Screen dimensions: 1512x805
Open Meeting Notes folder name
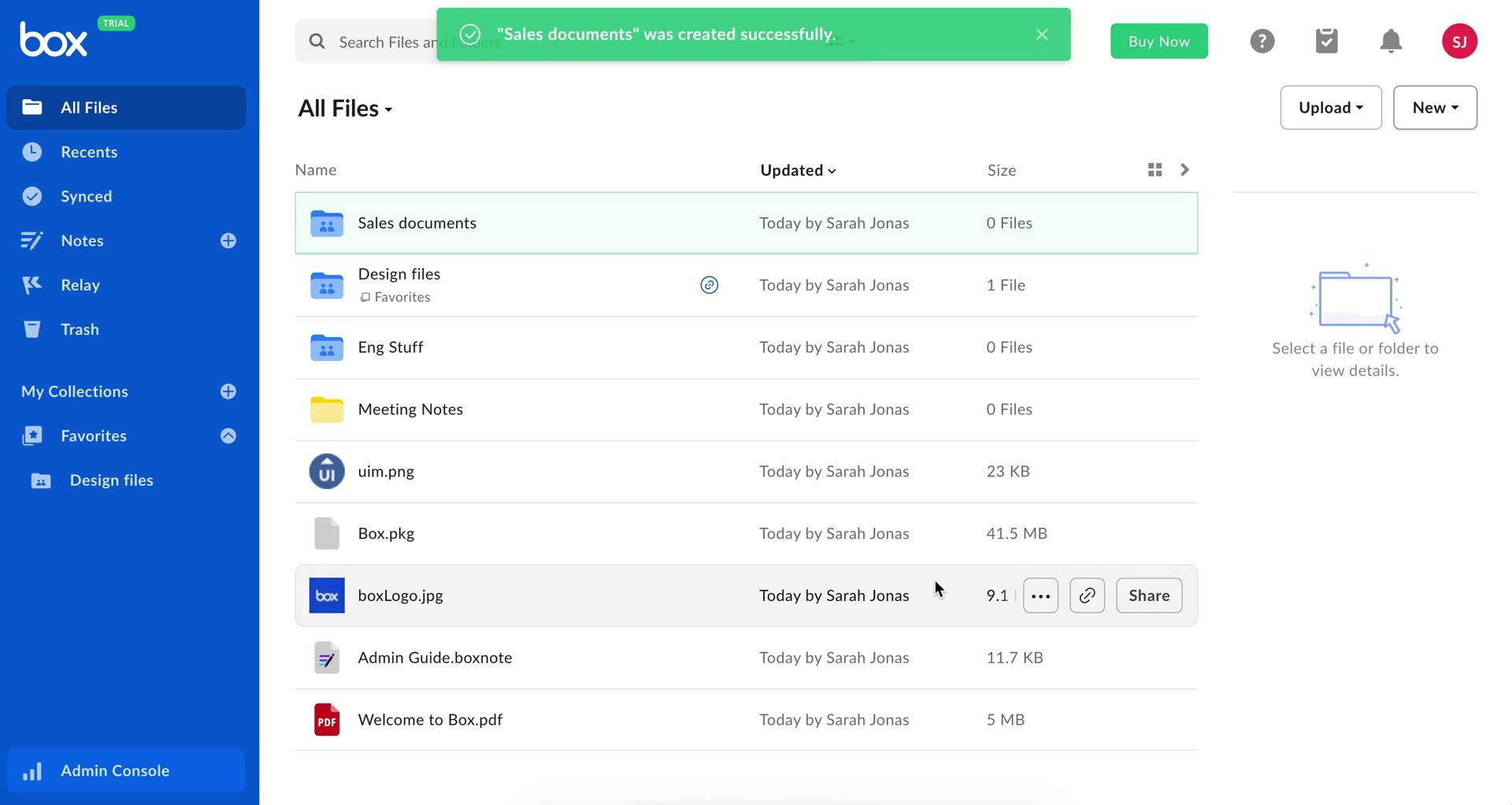pos(410,410)
